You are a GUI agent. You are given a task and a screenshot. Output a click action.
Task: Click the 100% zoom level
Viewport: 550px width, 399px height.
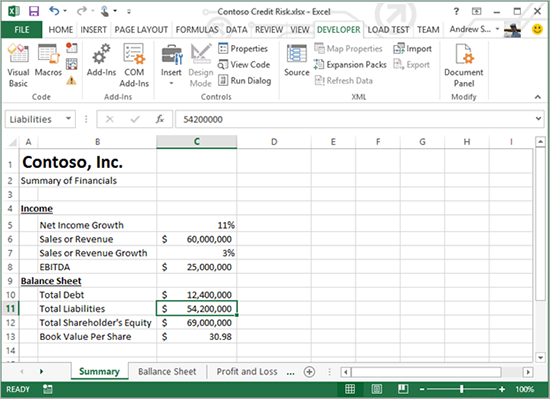(x=524, y=389)
